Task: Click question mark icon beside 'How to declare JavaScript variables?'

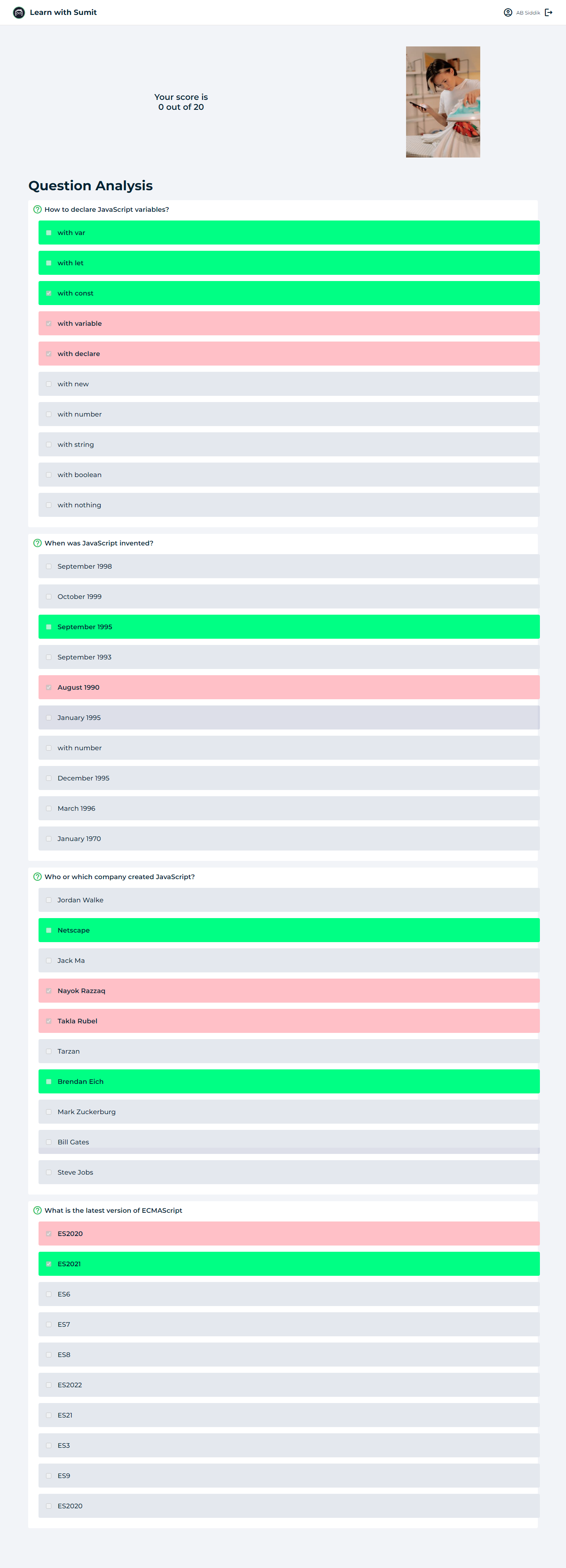Action: click(38, 209)
